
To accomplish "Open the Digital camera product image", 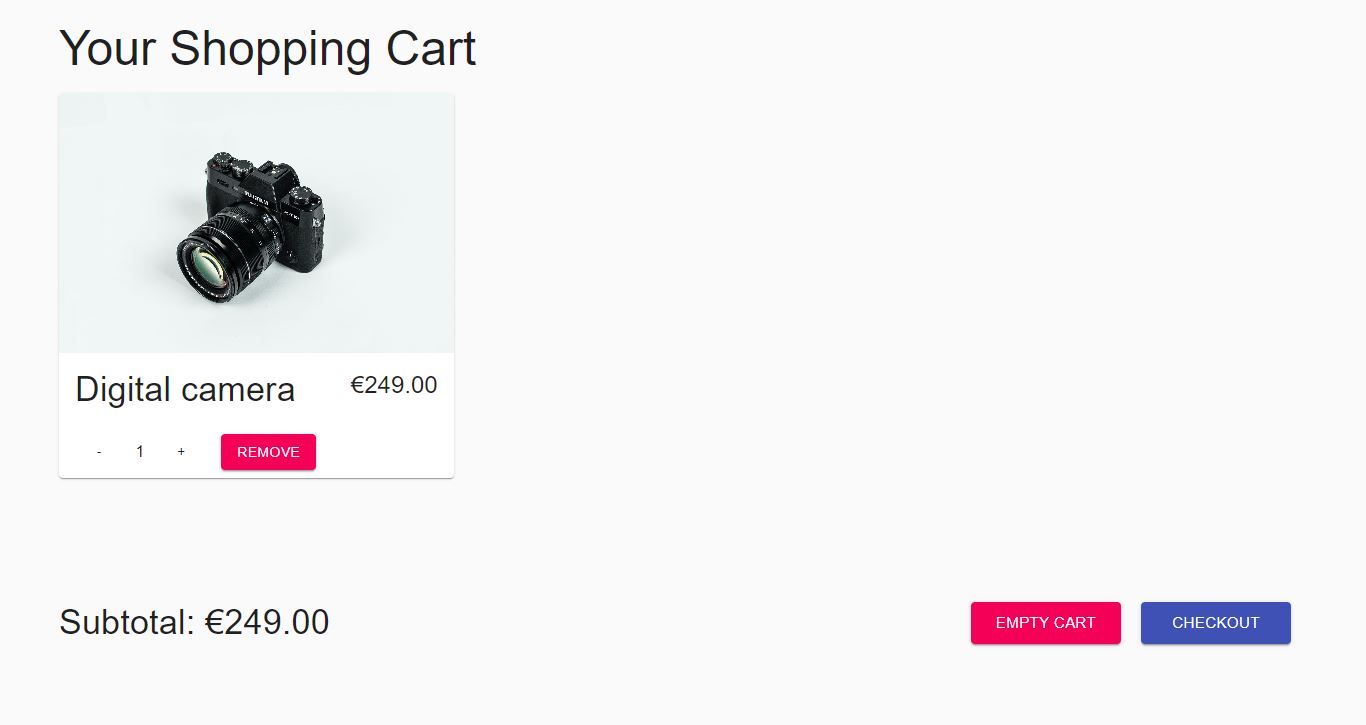I will click(x=256, y=223).
